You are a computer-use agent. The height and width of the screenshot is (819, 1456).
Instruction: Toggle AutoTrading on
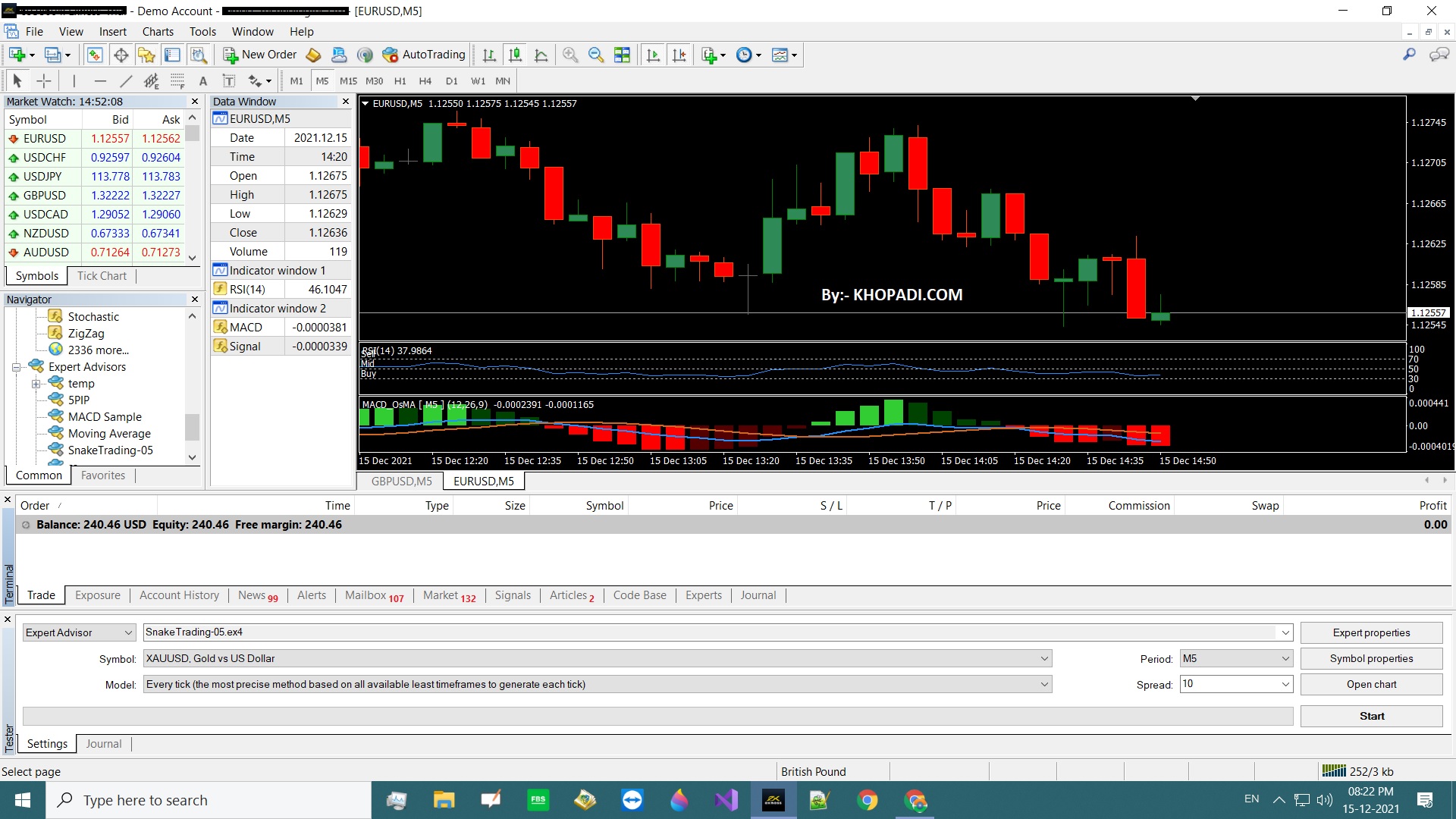click(424, 55)
